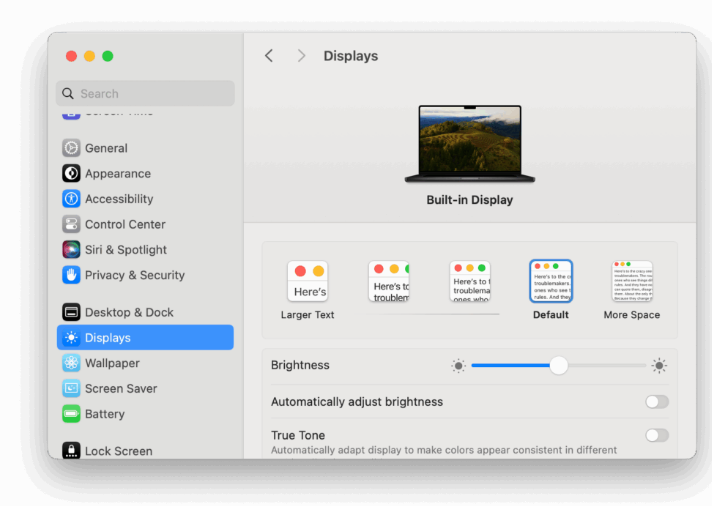Open the Screen Saver sidebar icon
Screen dimensions: 712x506
[x=71, y=388]
